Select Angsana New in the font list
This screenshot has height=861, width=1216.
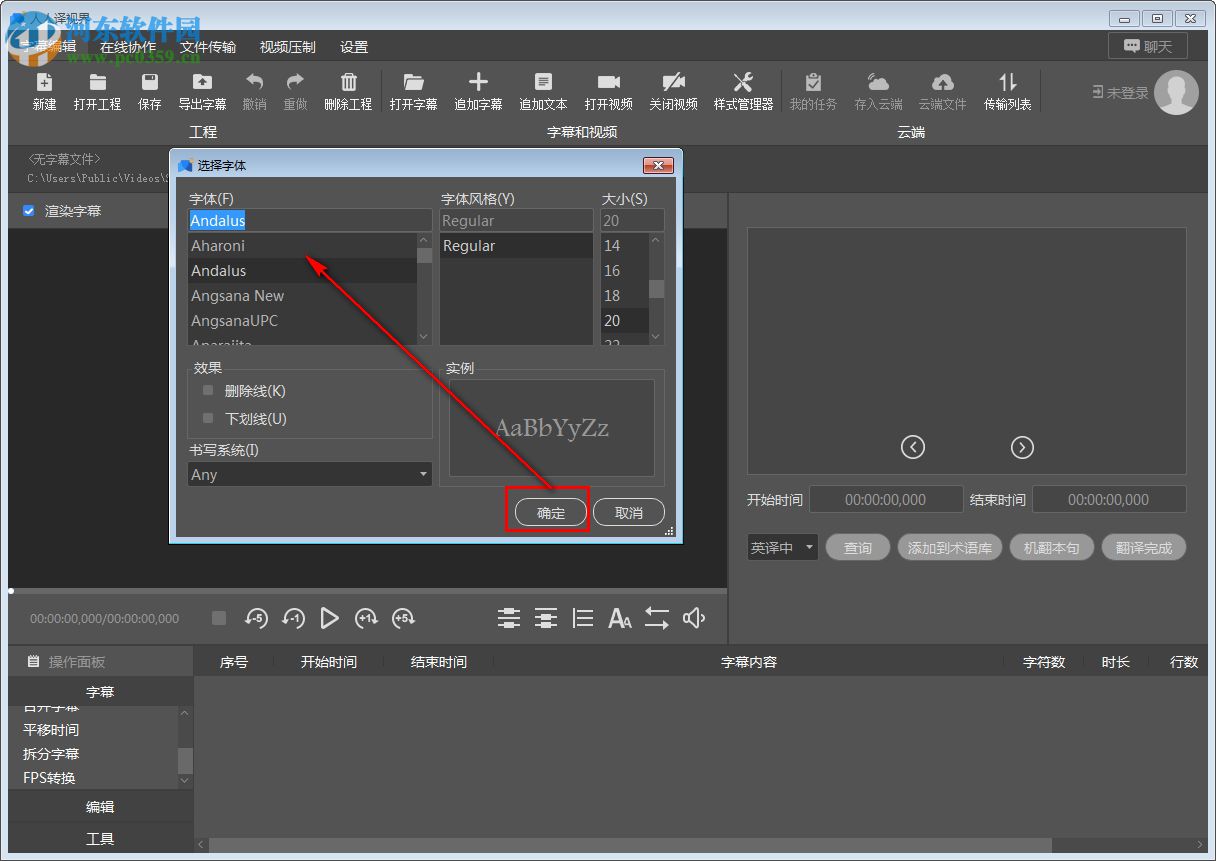(x=238, y=296)
